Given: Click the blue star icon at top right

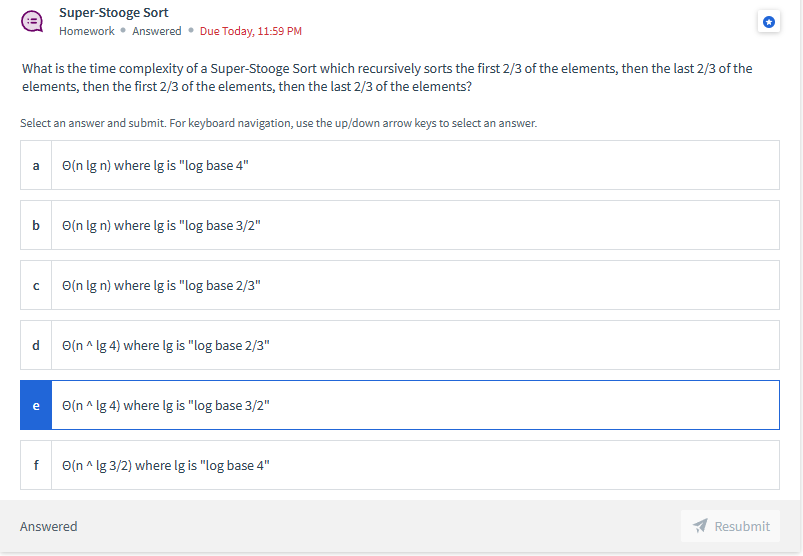Looking at the screenshot, I should [x=768, y=22].
